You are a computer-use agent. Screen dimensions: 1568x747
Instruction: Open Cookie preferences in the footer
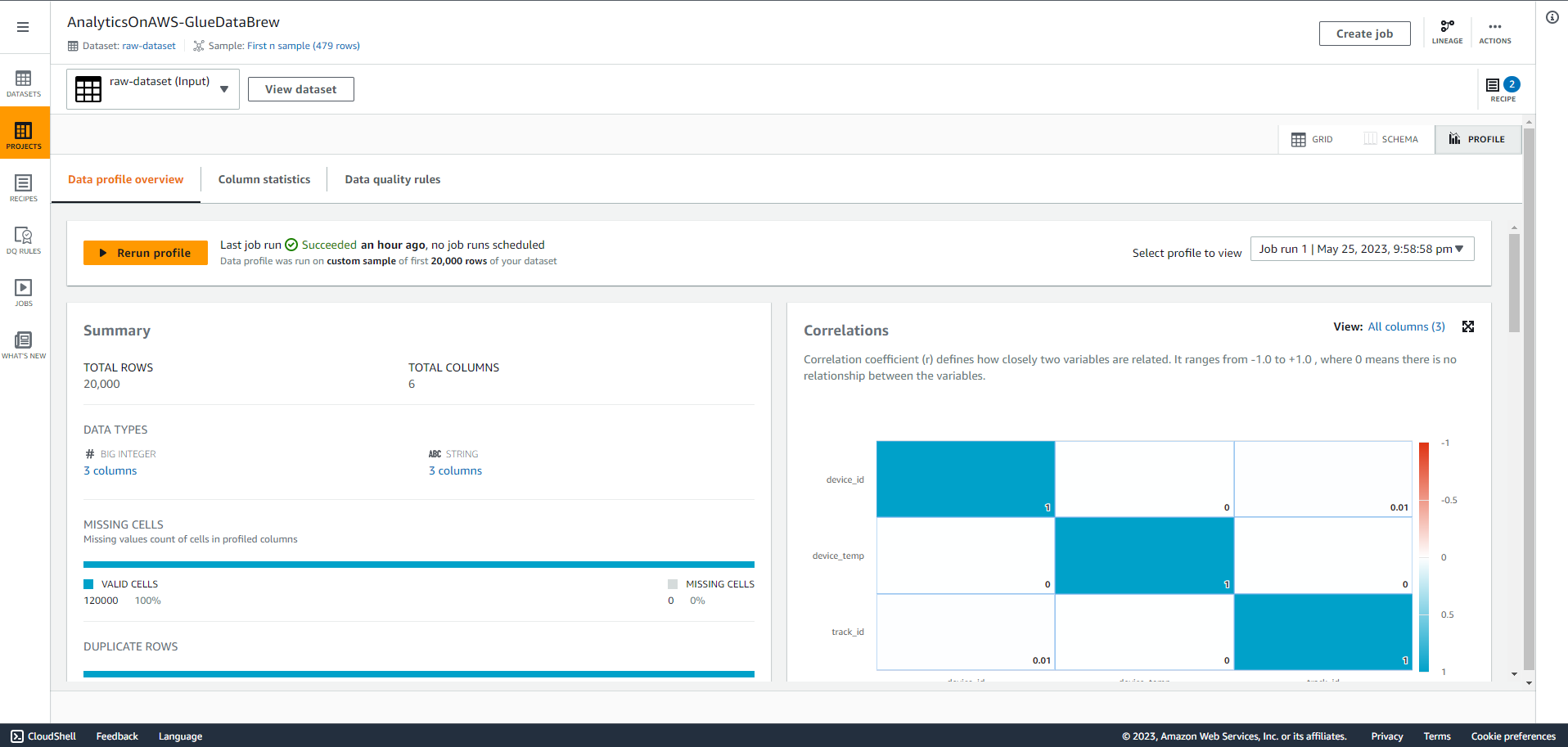pos(1513,736)
